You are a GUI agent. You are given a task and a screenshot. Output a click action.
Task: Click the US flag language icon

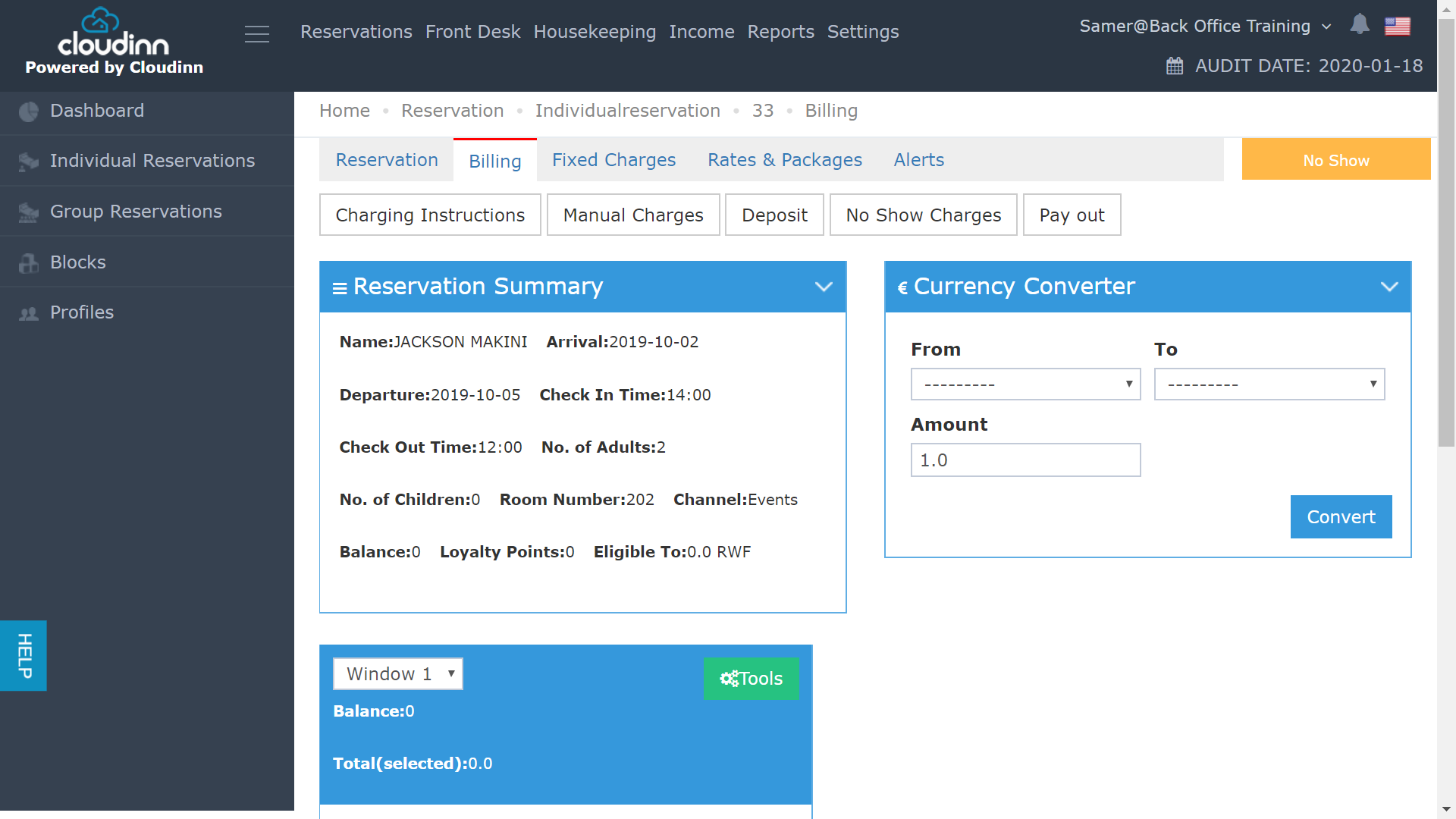(1398, 27)
